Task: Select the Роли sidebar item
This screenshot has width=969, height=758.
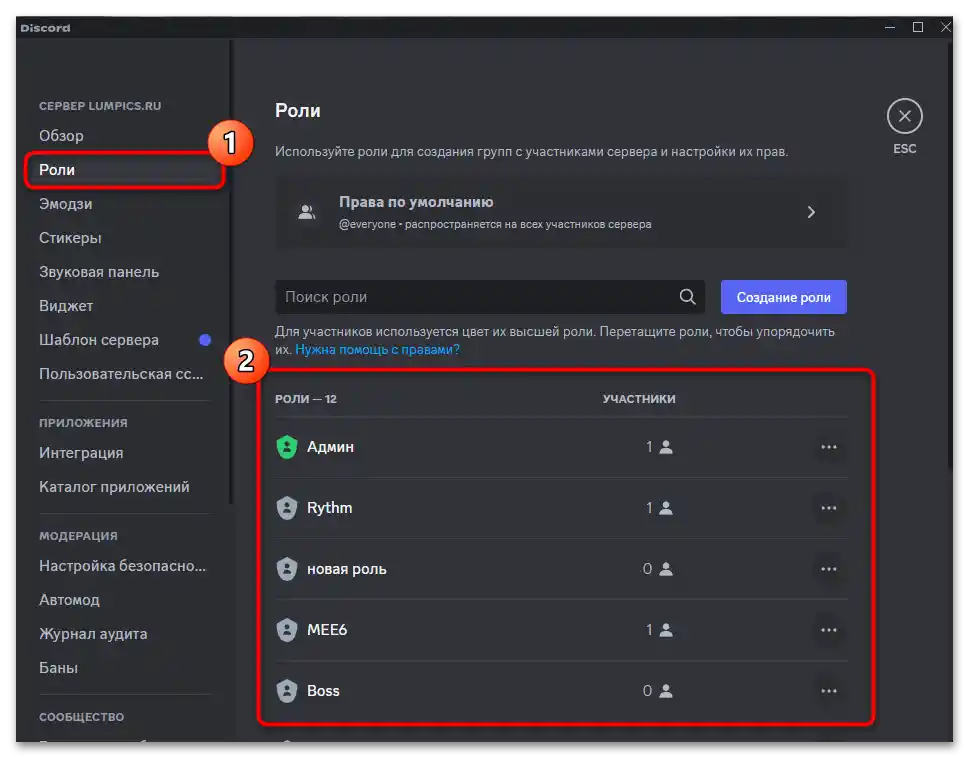Action: (x=124, y=170)
